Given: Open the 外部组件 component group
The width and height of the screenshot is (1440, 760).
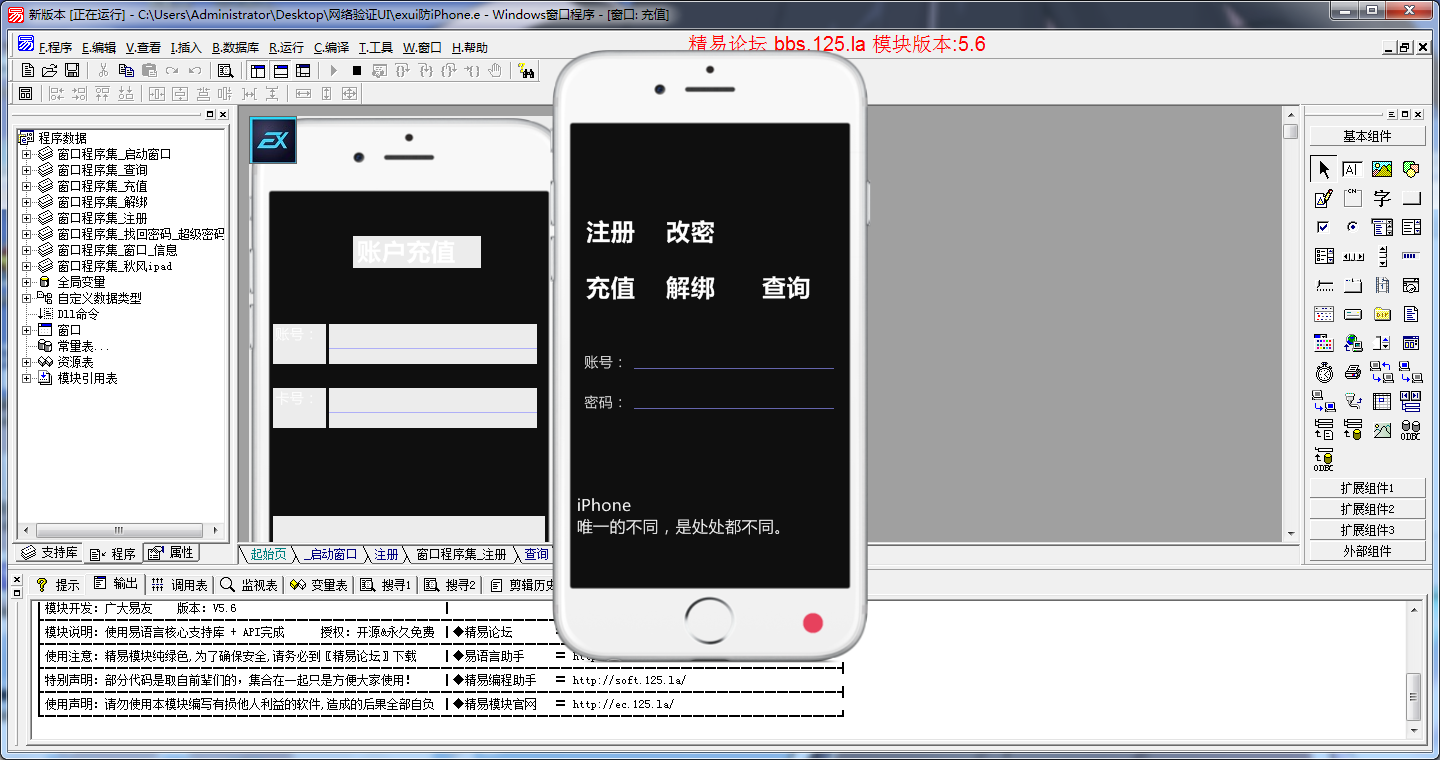Looking at the screenshot, I should pyautogui.click(x=1367, y=551).
